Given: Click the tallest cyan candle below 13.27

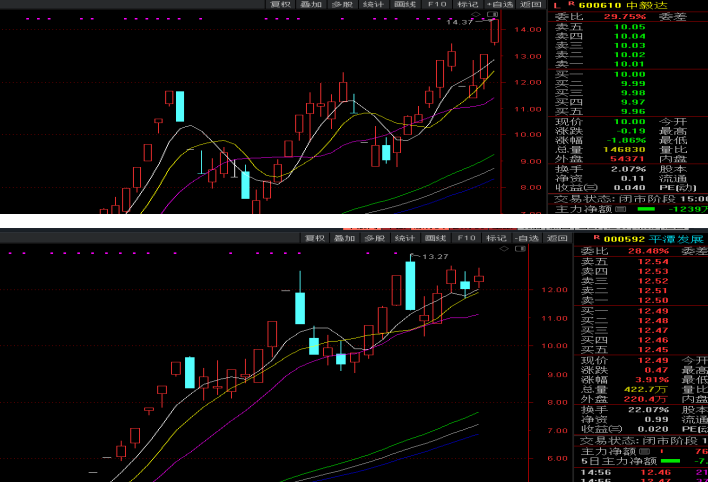Looking at the screenshot, I should point(410,286).
